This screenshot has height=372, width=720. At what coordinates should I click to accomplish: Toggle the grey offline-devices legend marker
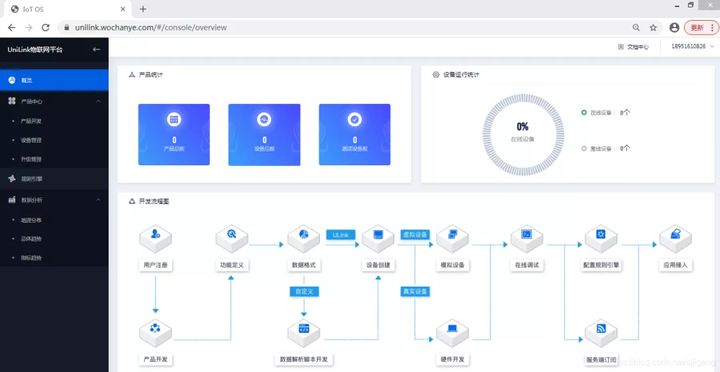coord(584,148)
